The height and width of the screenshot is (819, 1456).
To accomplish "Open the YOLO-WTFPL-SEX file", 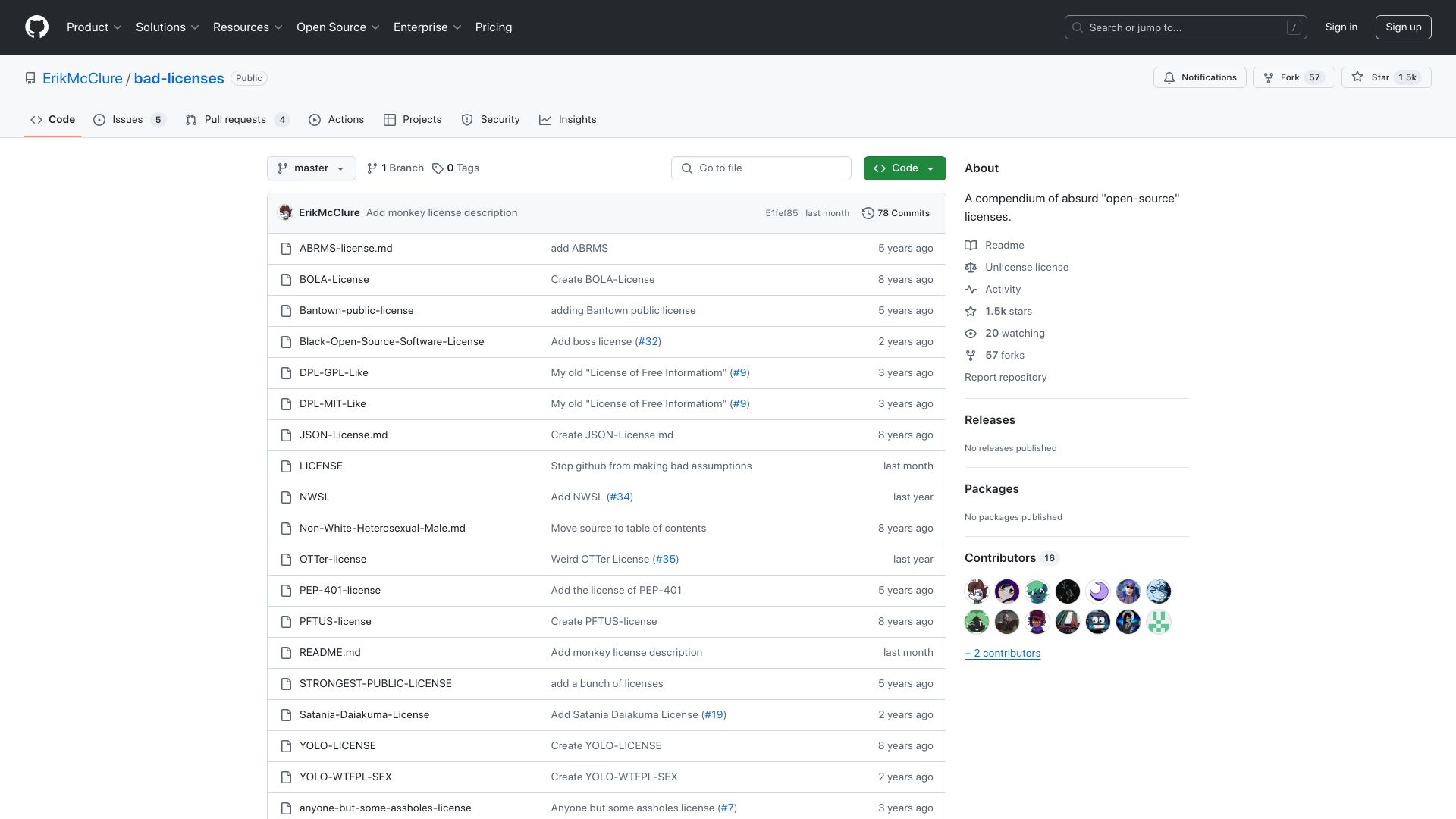I will pyautogui.click(x=346, y=777).
